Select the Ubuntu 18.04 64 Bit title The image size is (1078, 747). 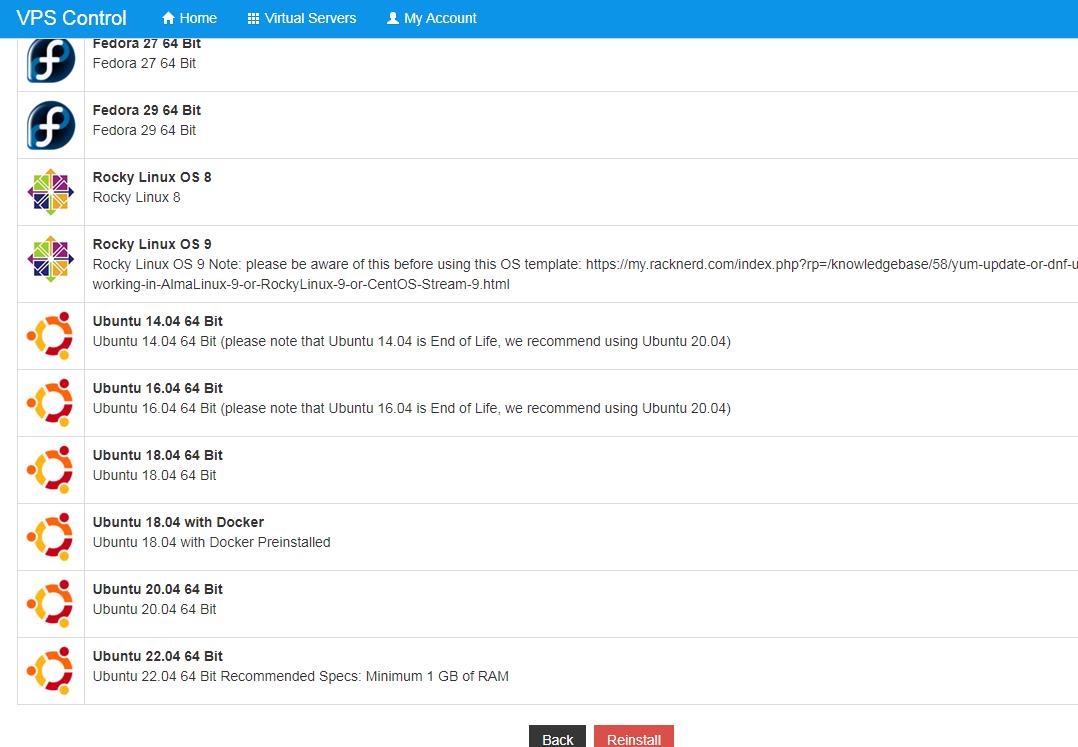[157, 455]
